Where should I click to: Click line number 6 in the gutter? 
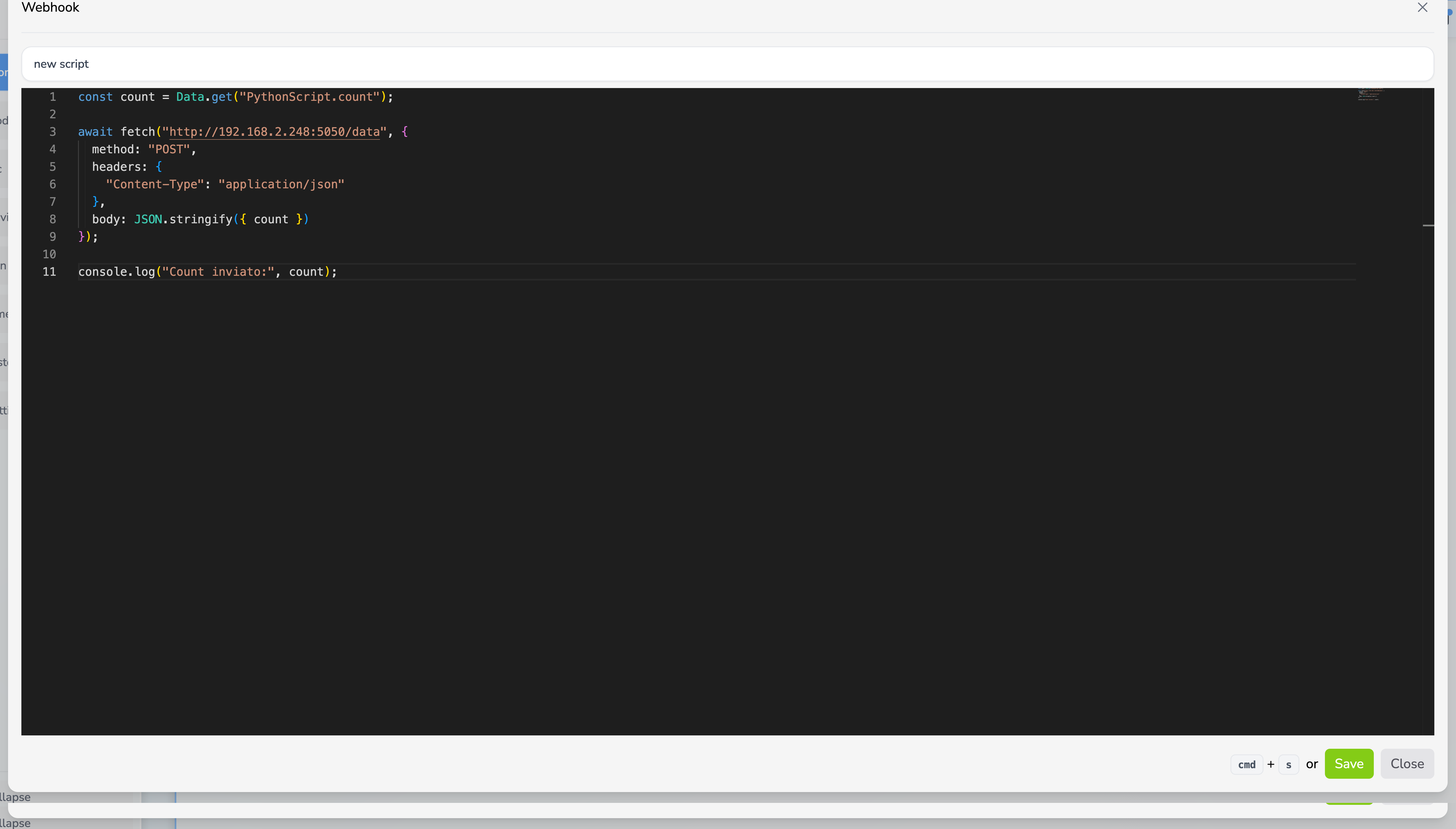[x=52, y=184]
